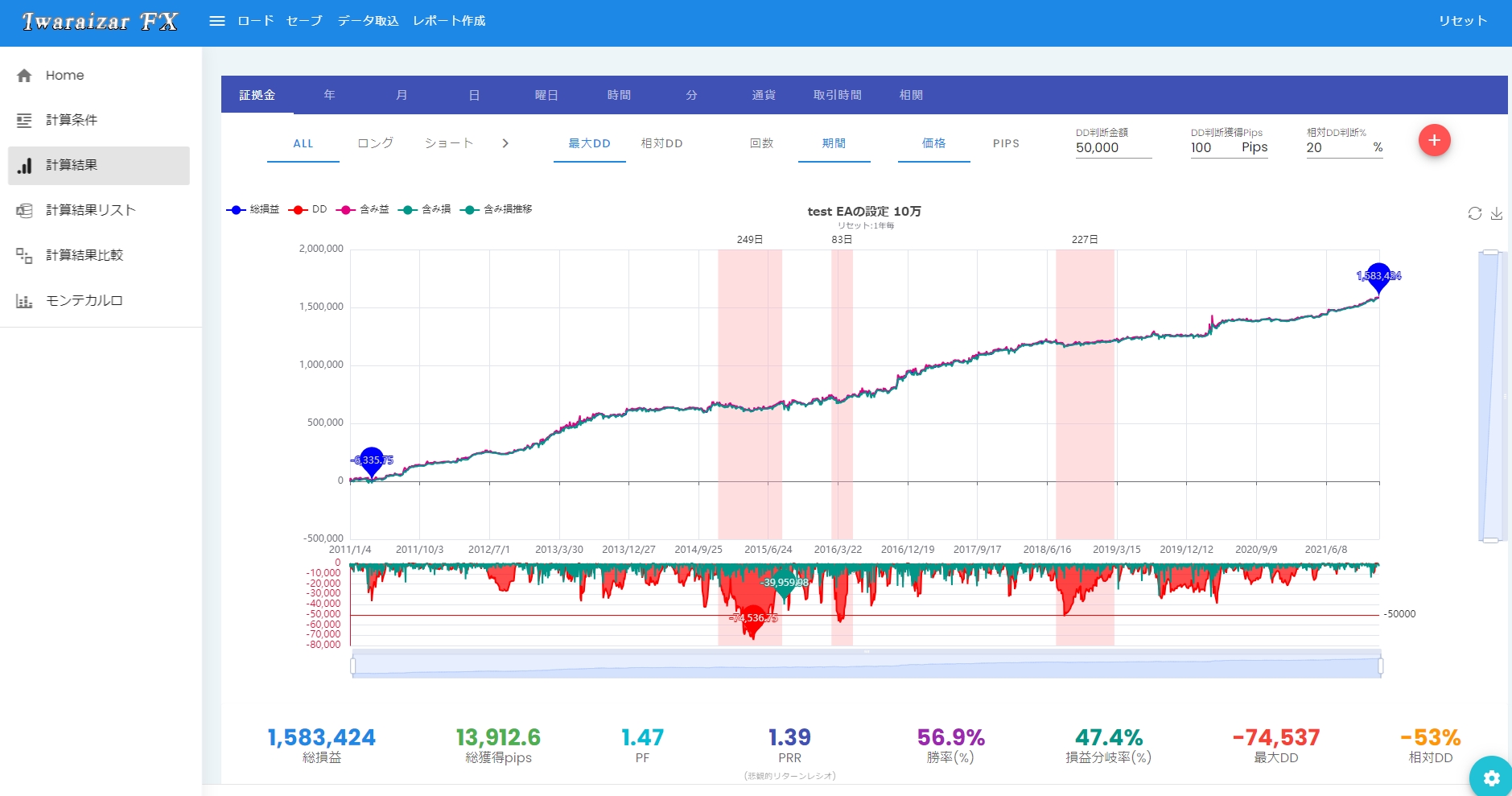Open the モンテカルロ simulation page
The width and height of the screenshot is (1512, 796).
pos(84,300)
